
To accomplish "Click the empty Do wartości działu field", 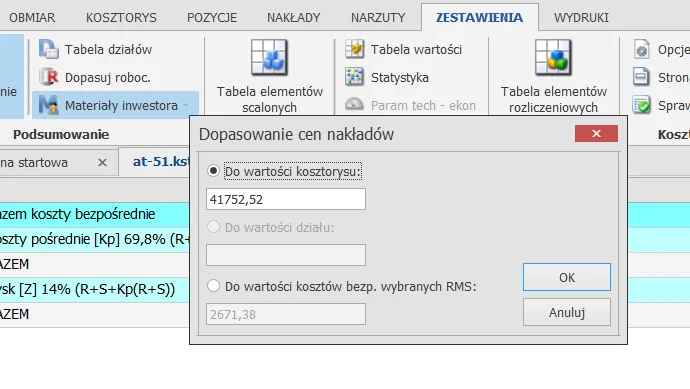I will pyautogui.click(x=286, y=255).
